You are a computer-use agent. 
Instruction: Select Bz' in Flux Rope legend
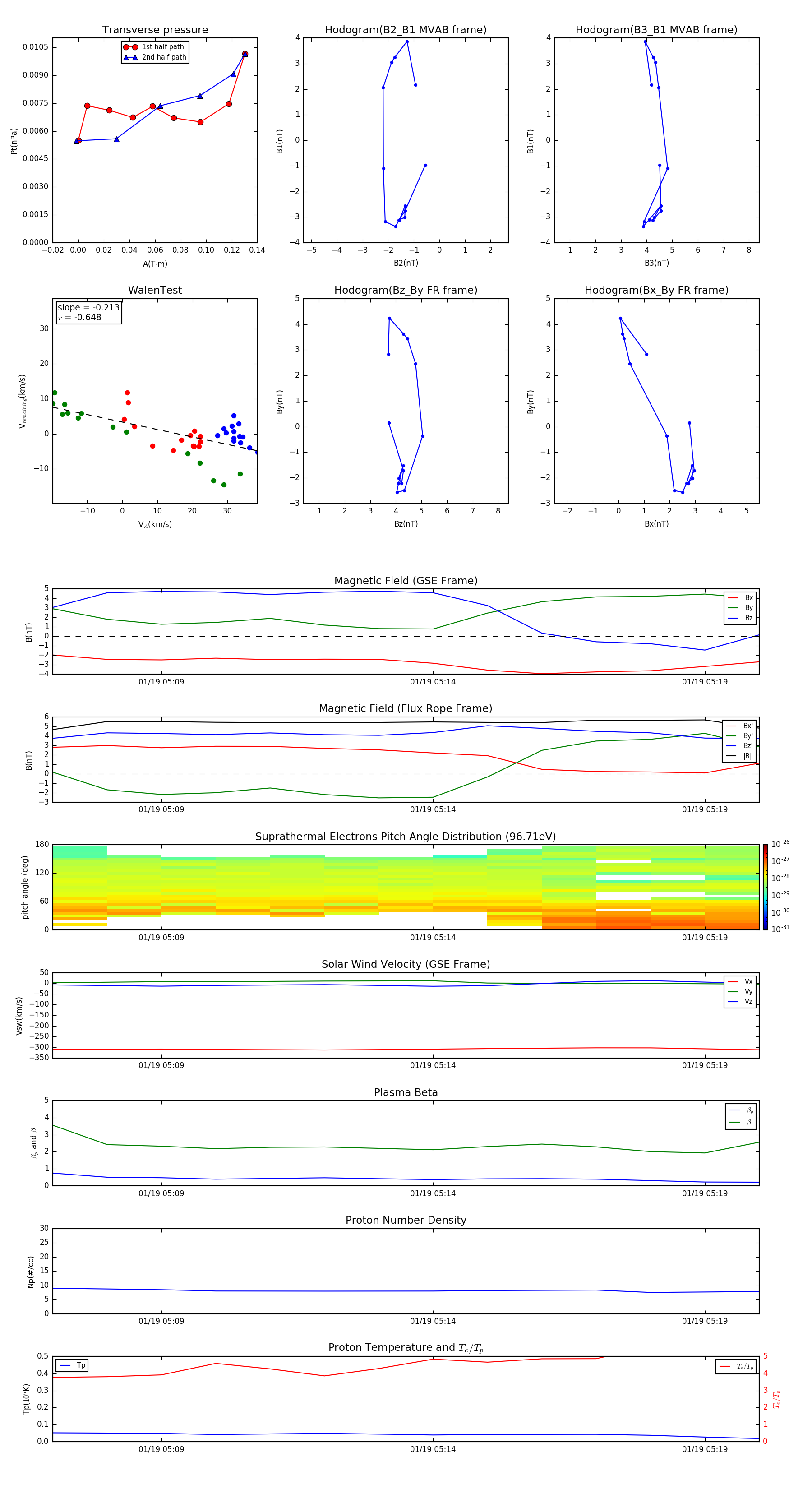tap(740, 746)
